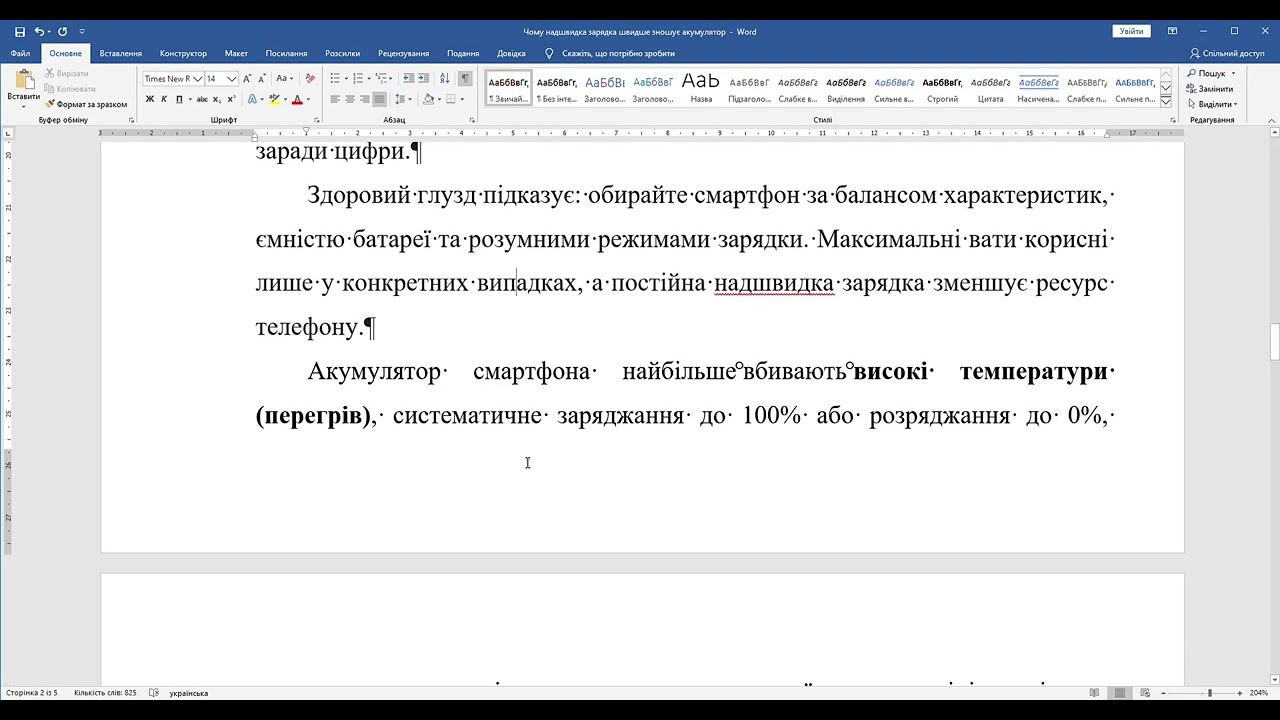Click the proofing language 'українська'

[189, 693]
